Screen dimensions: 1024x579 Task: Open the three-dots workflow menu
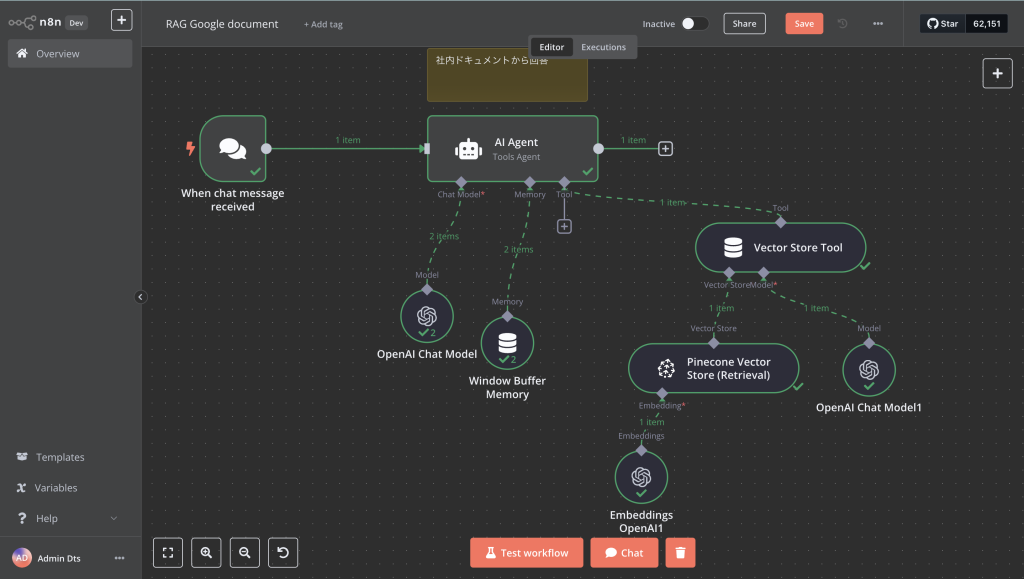tap(878, 23)
